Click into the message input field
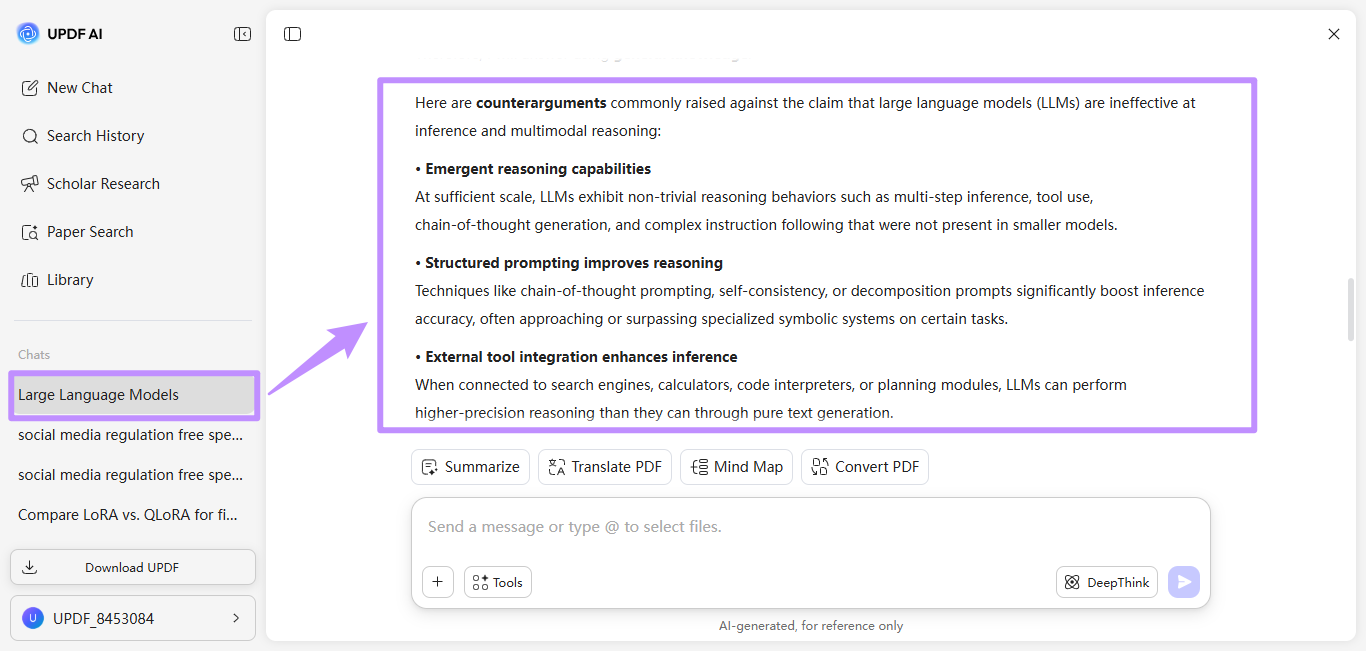Screen dimensions: 1366x651 click(810, 527)
